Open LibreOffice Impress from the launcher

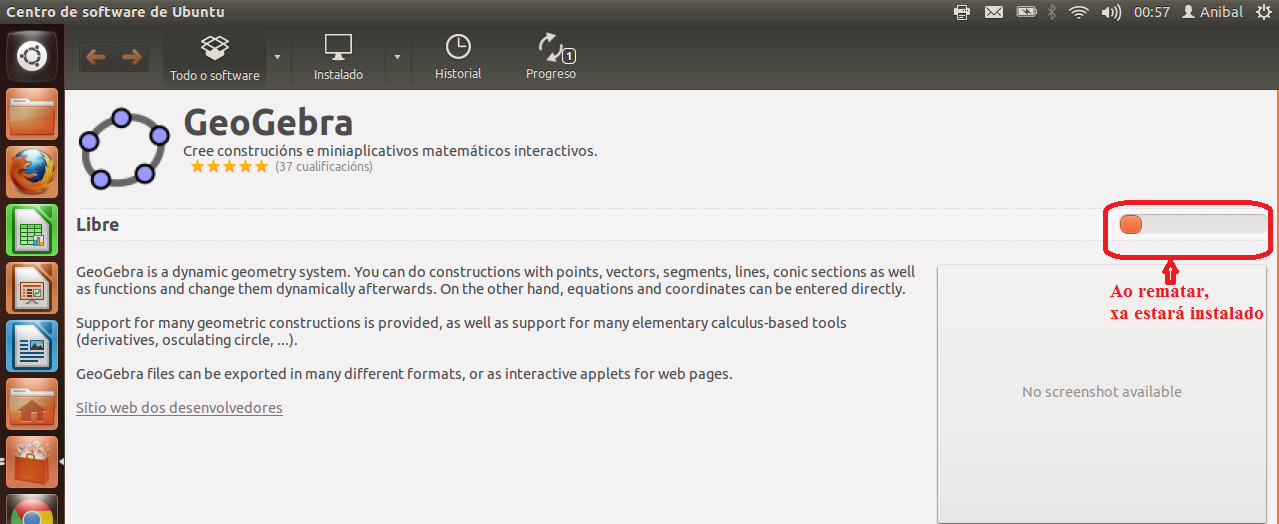point(32,288)
